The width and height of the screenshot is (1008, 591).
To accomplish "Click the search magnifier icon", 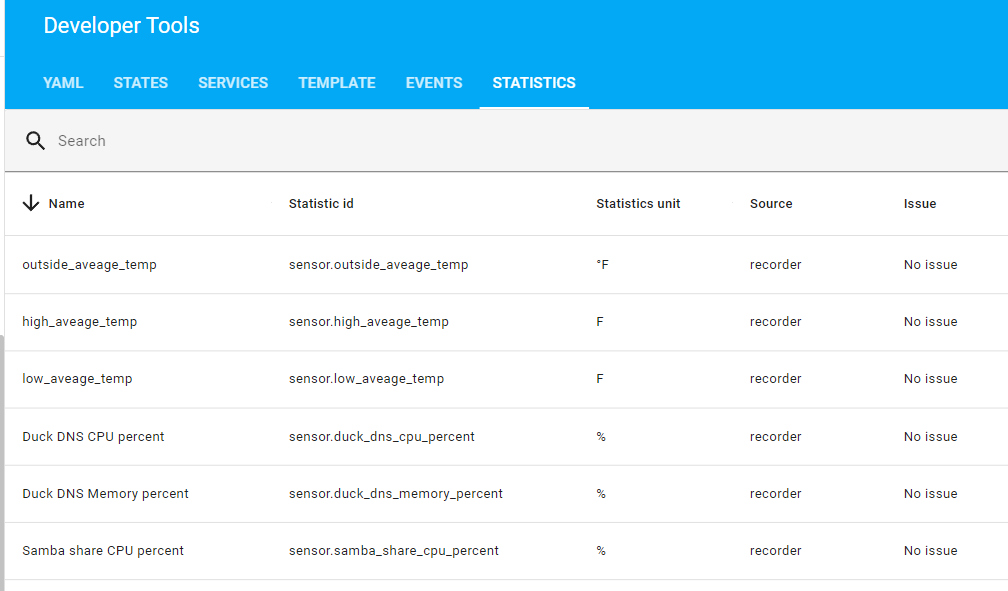I will [x=35, y=140].
